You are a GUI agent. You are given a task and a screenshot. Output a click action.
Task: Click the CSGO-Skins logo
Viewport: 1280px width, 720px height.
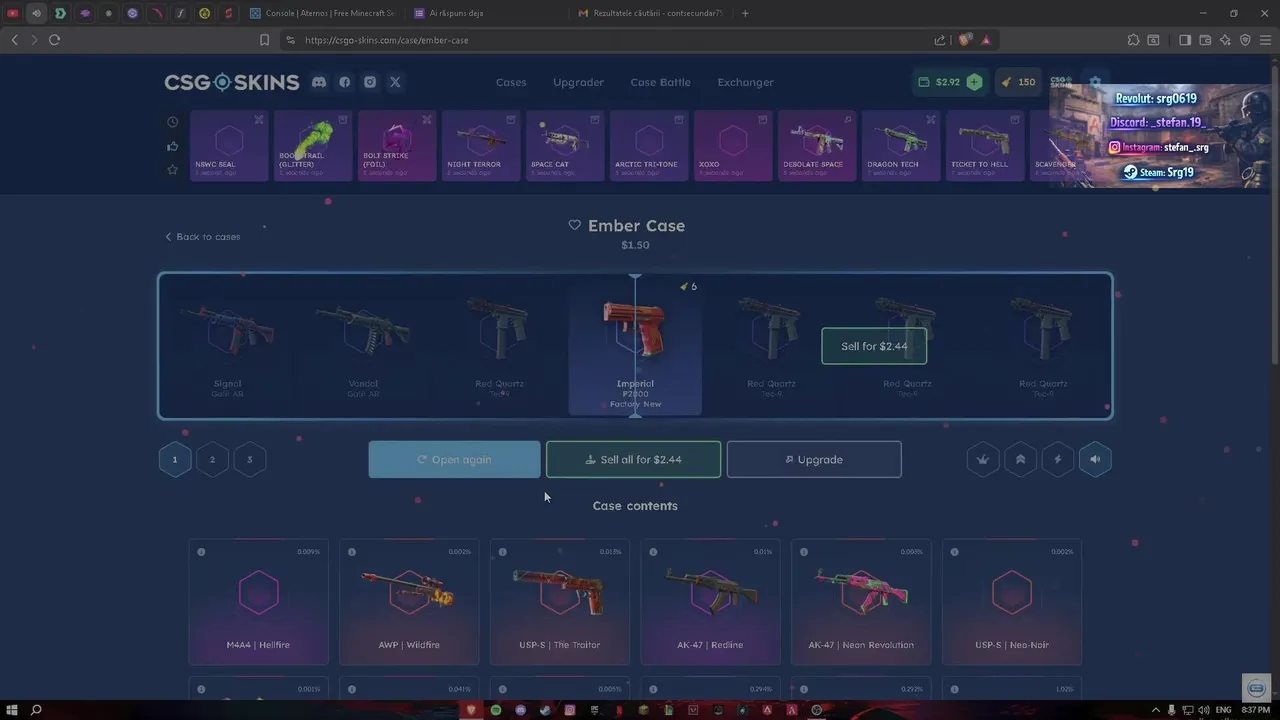[232, 82]
